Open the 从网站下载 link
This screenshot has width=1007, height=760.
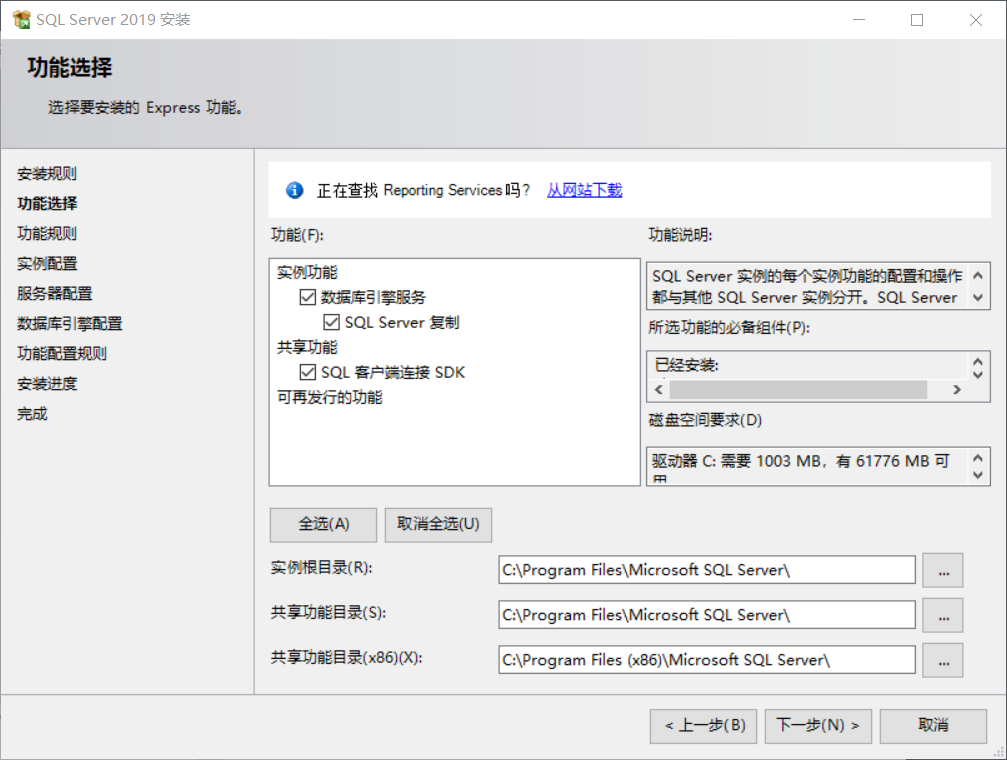click(584, 190)
